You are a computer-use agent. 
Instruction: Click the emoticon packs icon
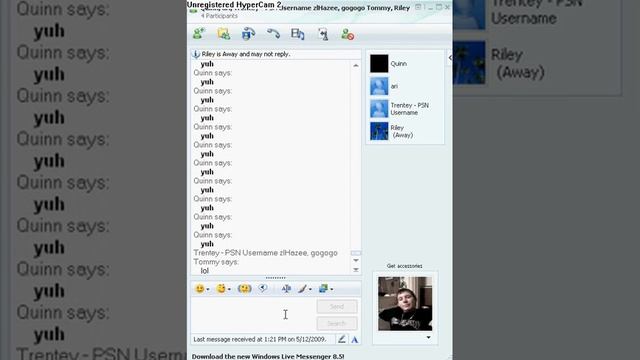pos(323,289)
